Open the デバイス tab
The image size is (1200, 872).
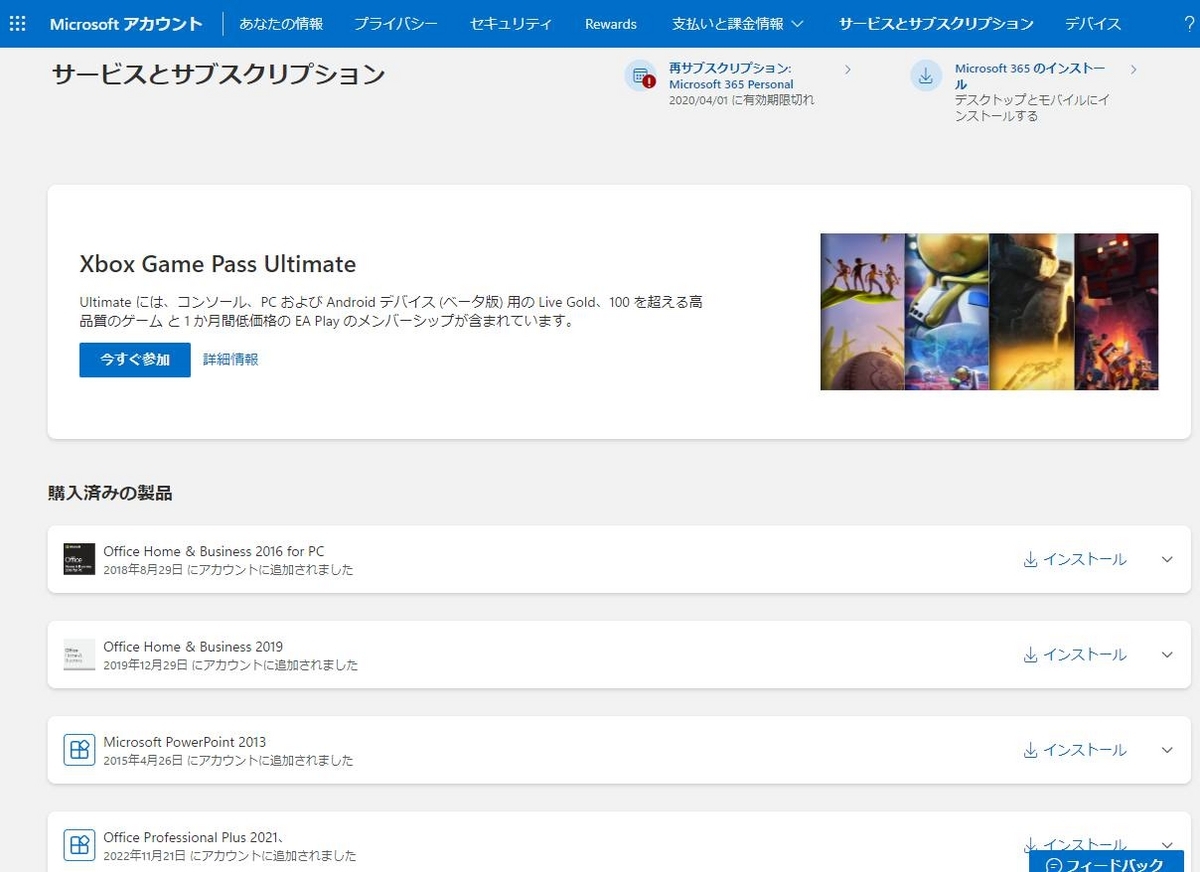tap(1093, 23)
